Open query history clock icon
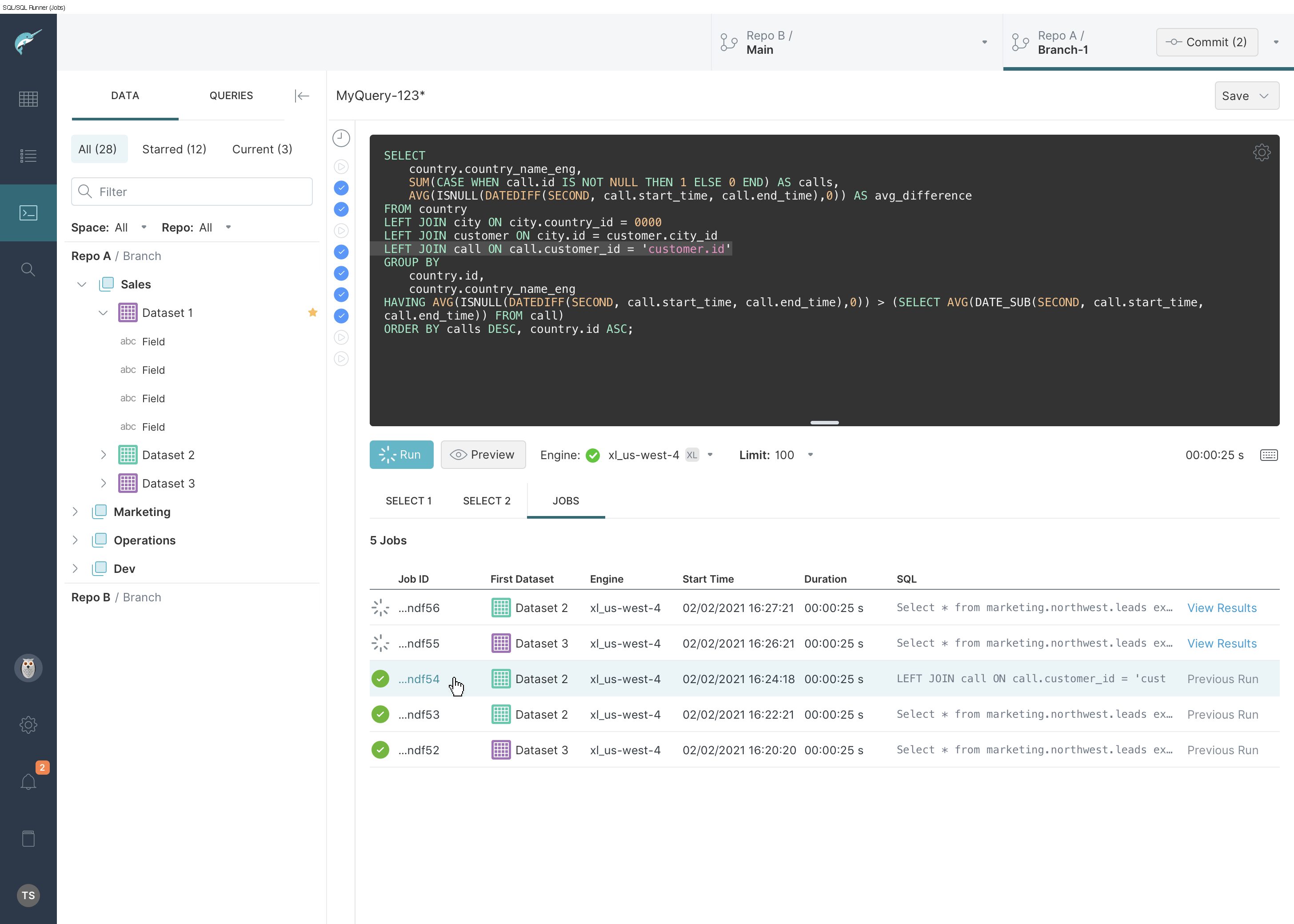Image resolution: width=1294 pixels, height=924 pixels. tap(341, 138)
